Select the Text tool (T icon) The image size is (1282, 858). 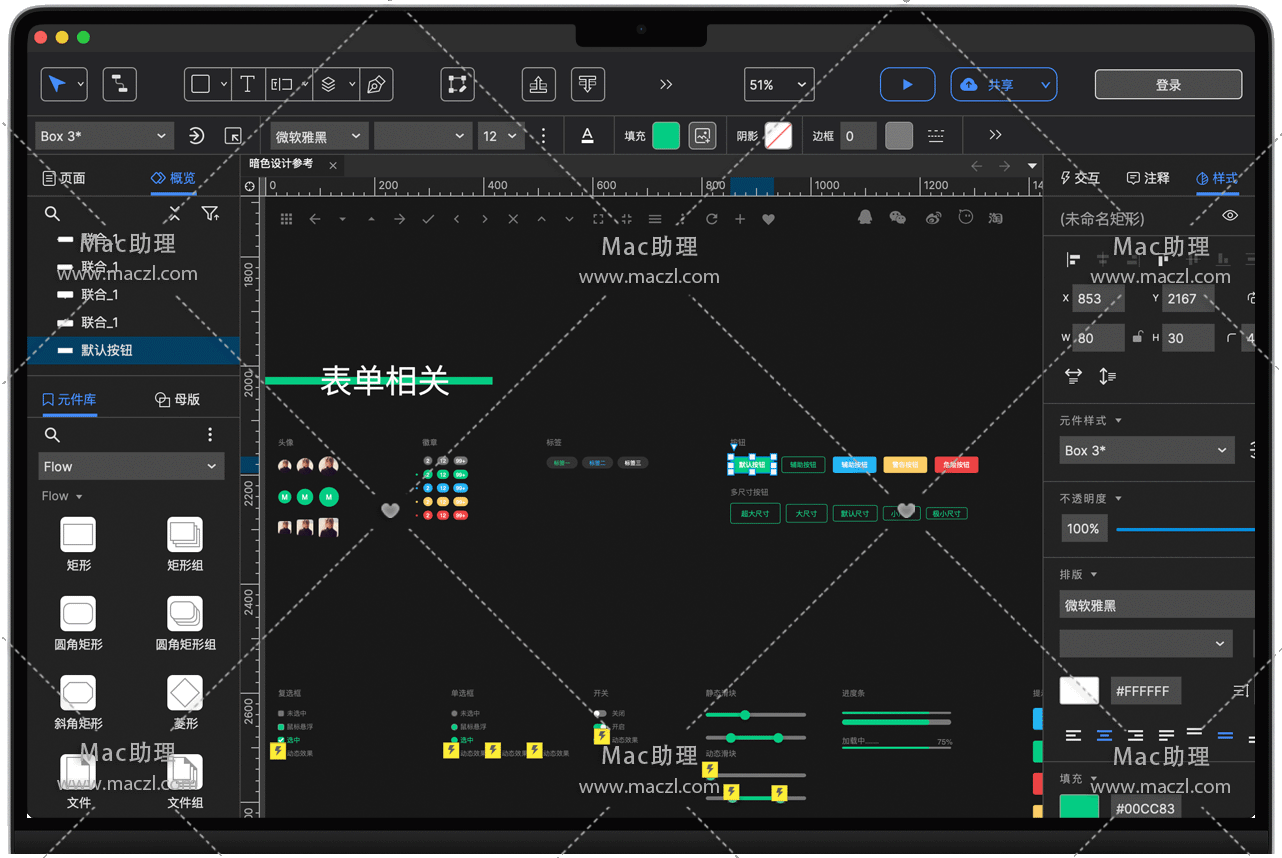(247, 85)
